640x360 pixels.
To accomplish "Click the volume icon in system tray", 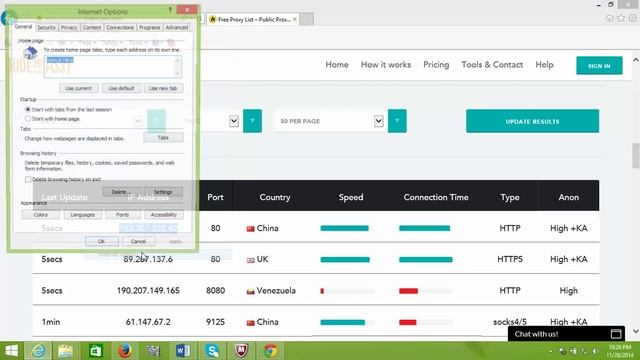I will 595,351.
